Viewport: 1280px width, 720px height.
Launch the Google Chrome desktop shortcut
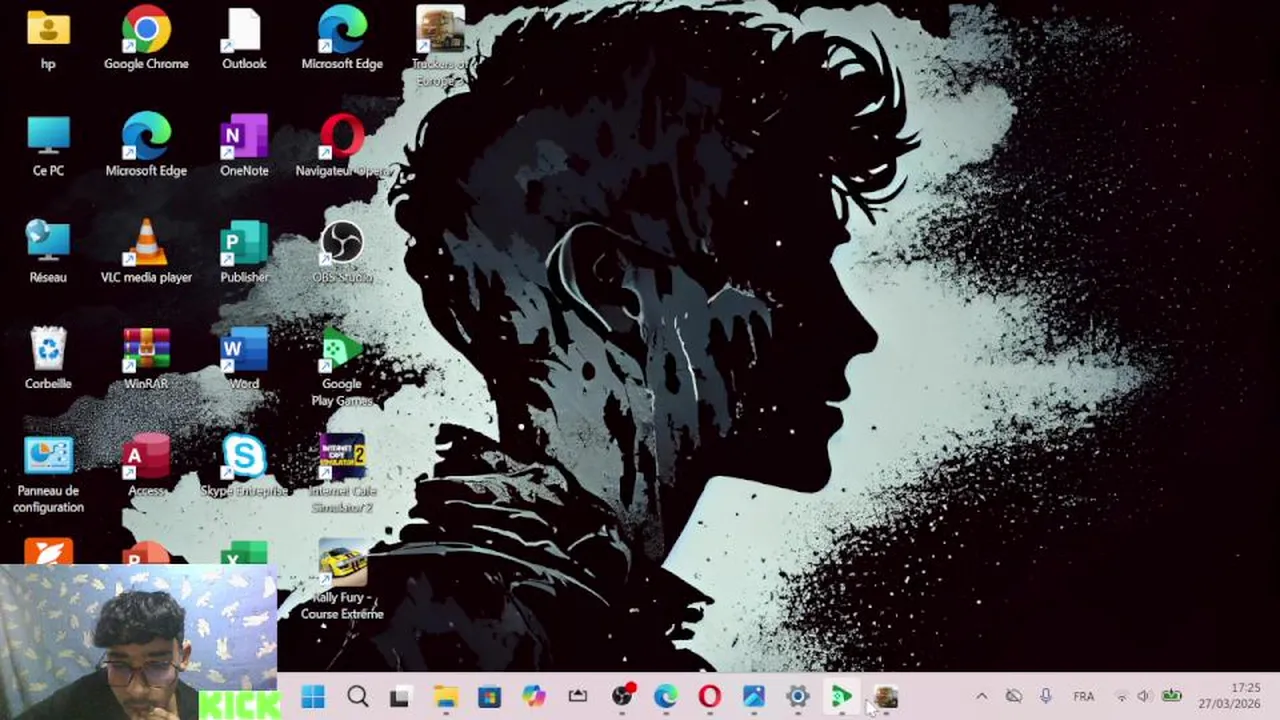(x=146, y=38)
